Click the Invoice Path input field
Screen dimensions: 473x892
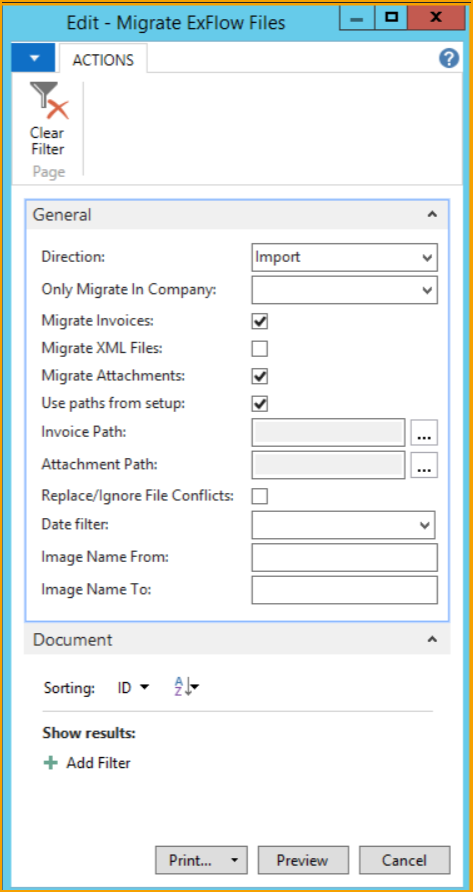click(x=328, y=432)
